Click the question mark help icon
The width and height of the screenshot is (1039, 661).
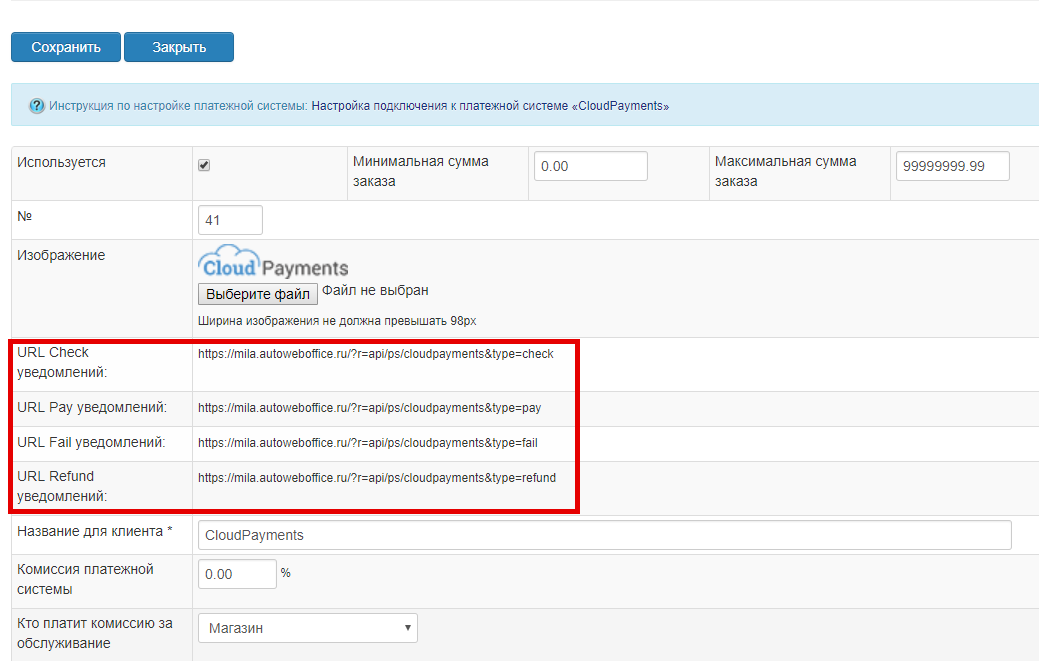[37, 105]
